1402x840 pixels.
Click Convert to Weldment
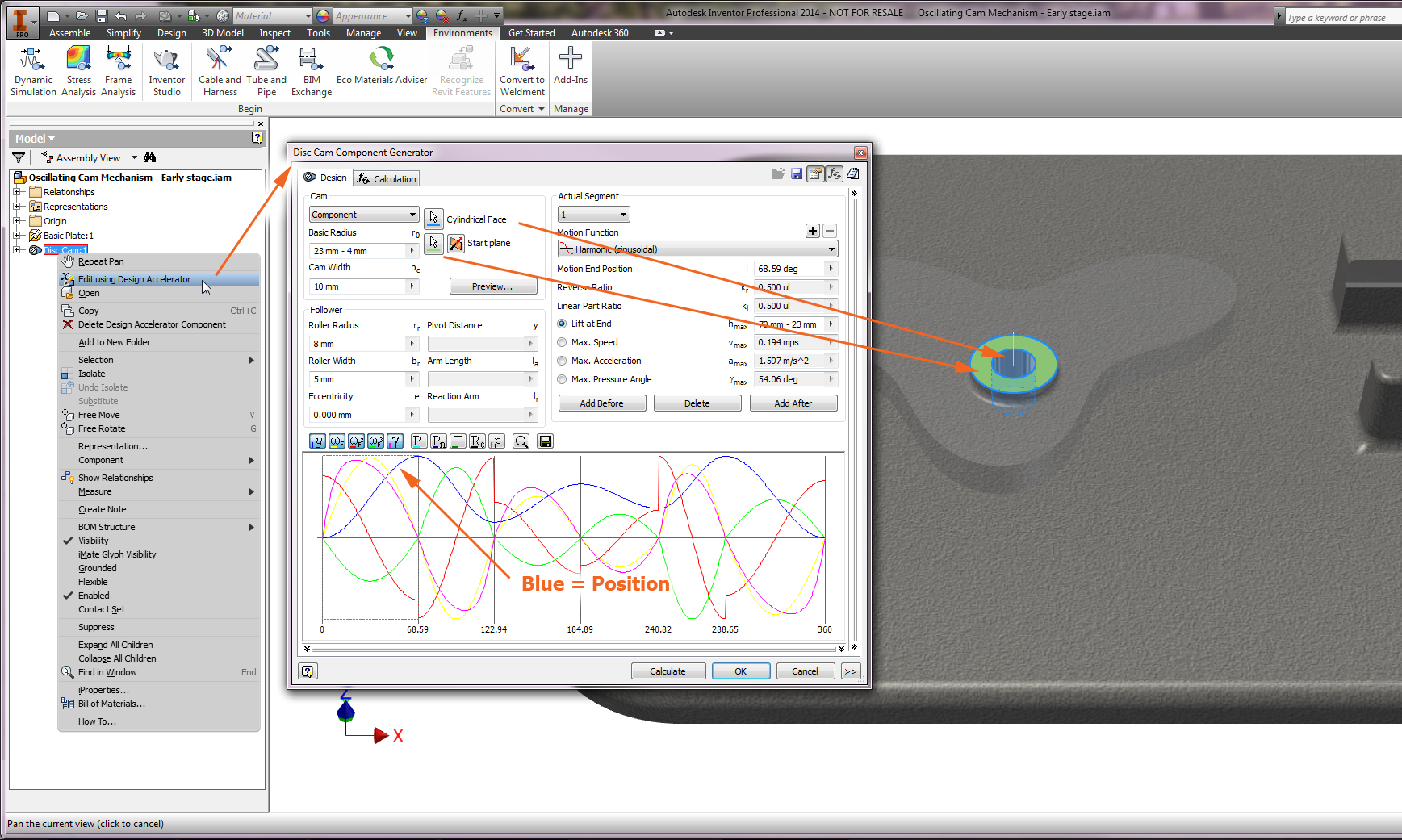coord(522,71)
